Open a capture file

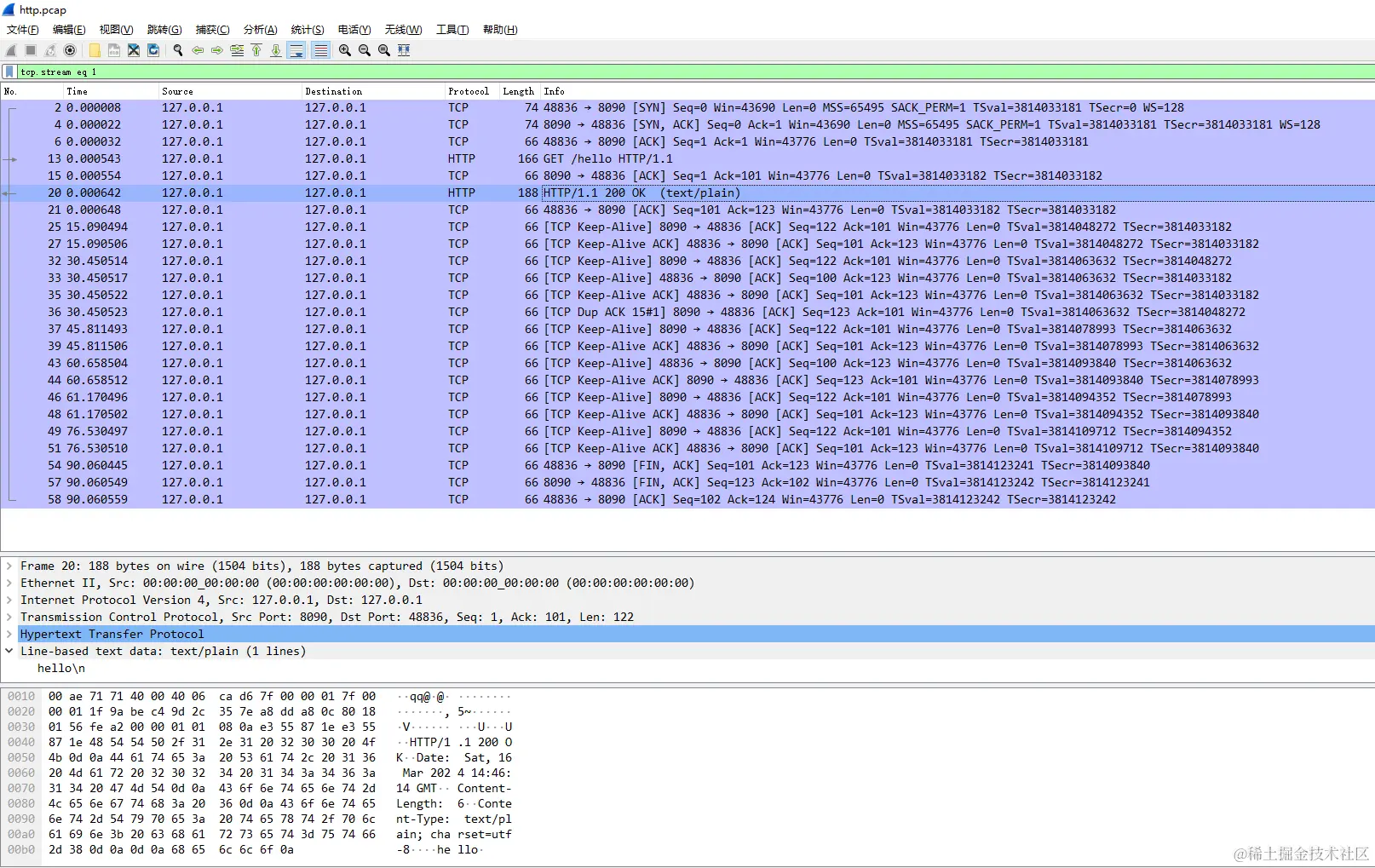coord(95,50)
